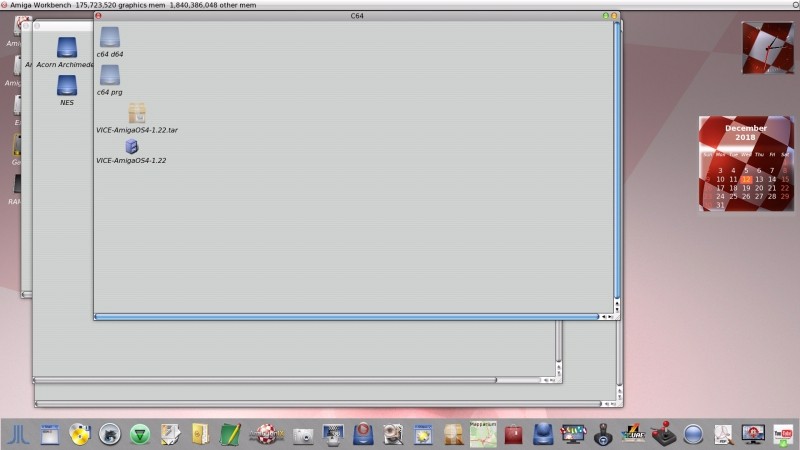The height and width of the screenshot is (450, 800).
Task: Select the NES drawer icon
Action: click(67, 85)
